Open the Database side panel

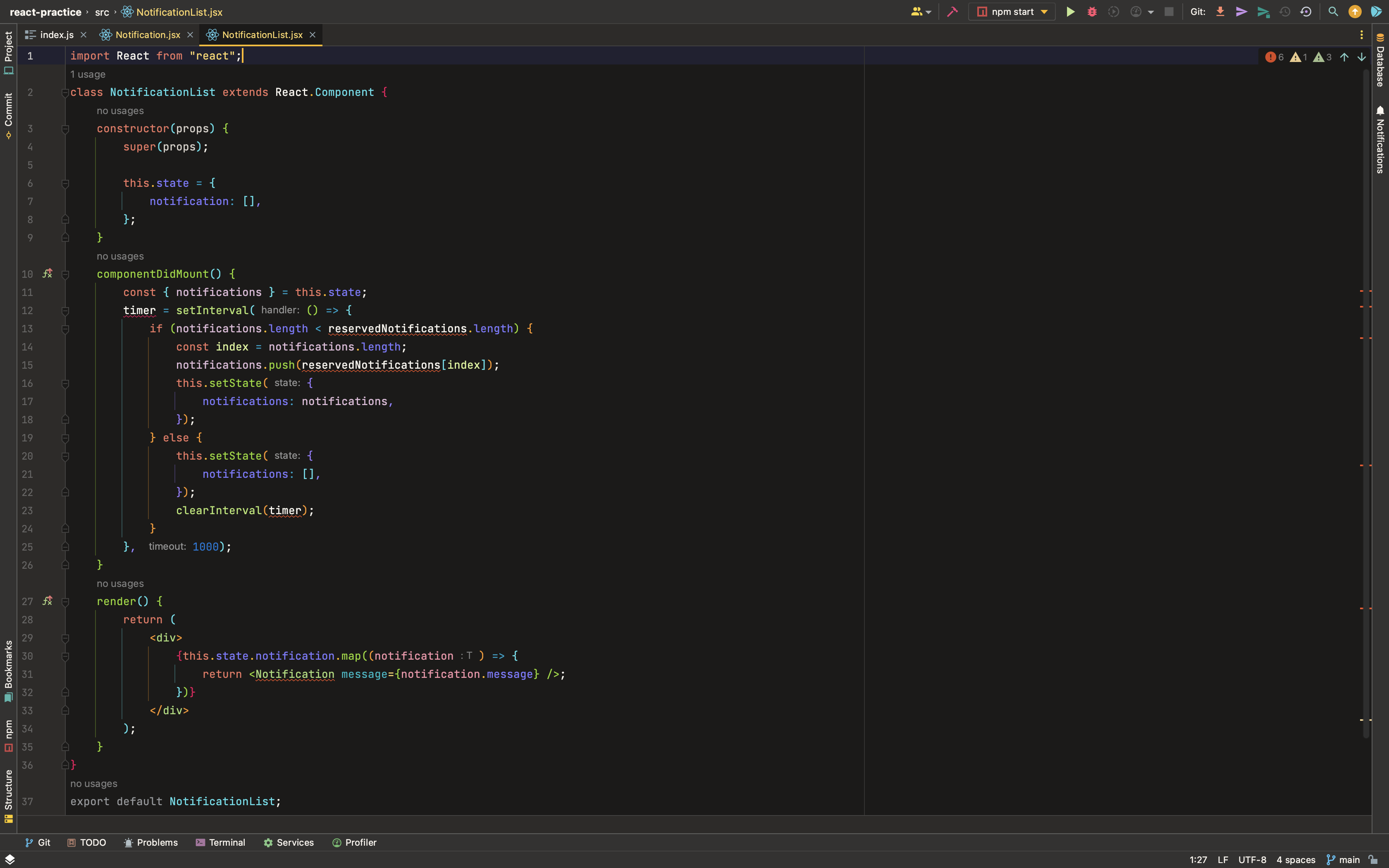(1380, 60)
